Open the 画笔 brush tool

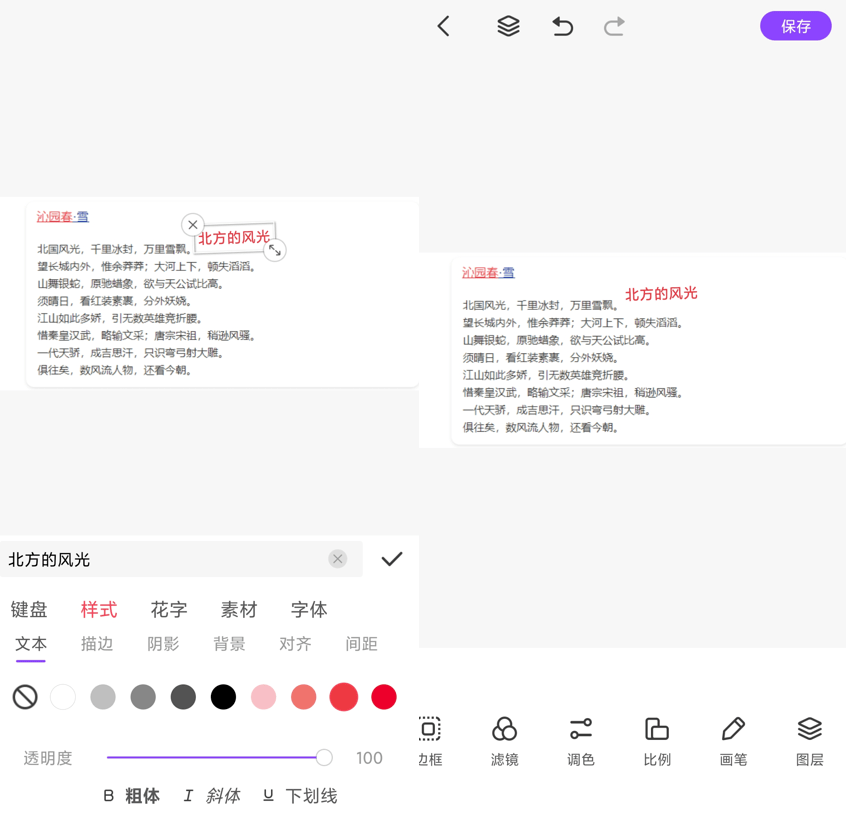(x=733, y=741)
